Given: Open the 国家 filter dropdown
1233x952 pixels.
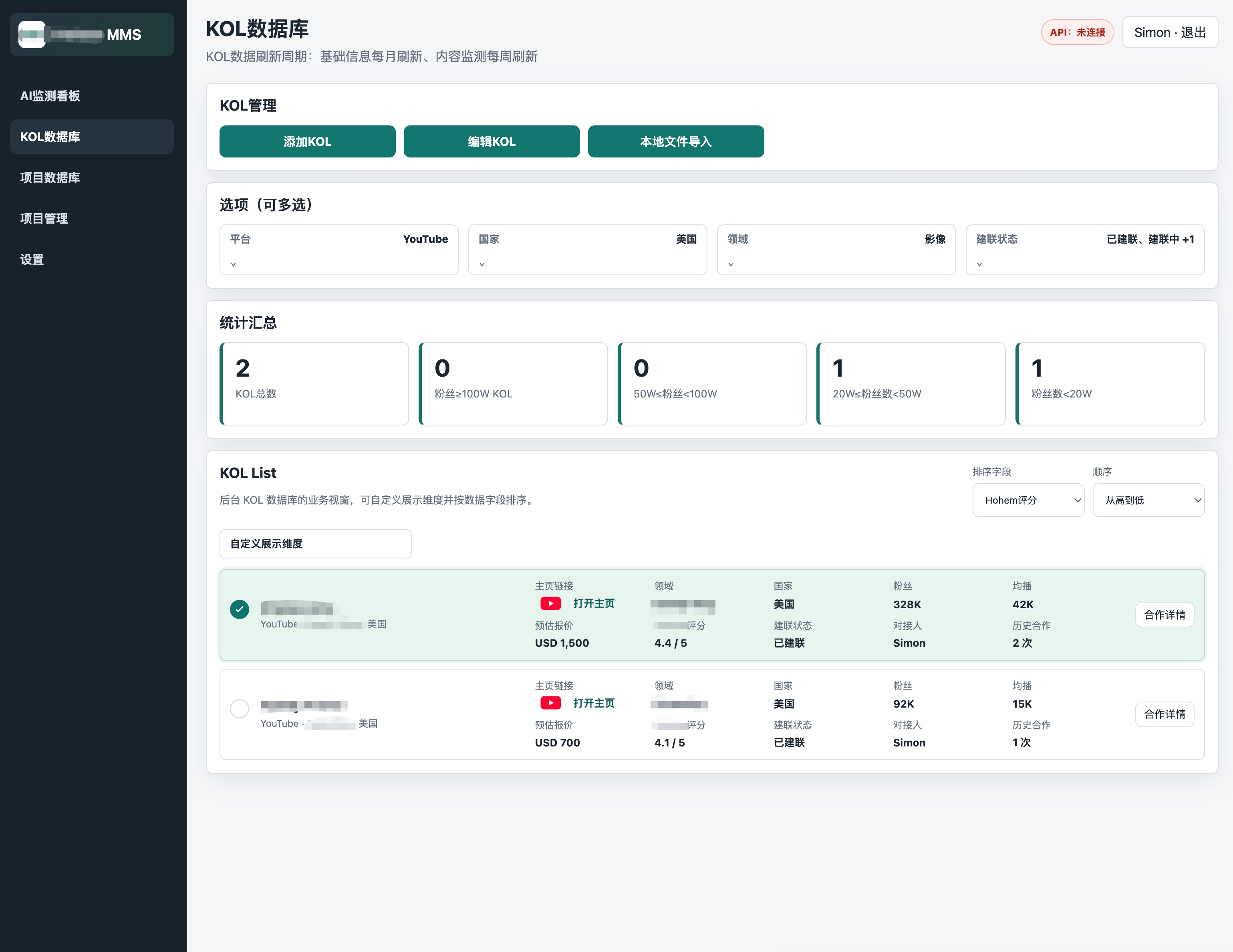Looking at the screenshot, I should tap(588, 250).
